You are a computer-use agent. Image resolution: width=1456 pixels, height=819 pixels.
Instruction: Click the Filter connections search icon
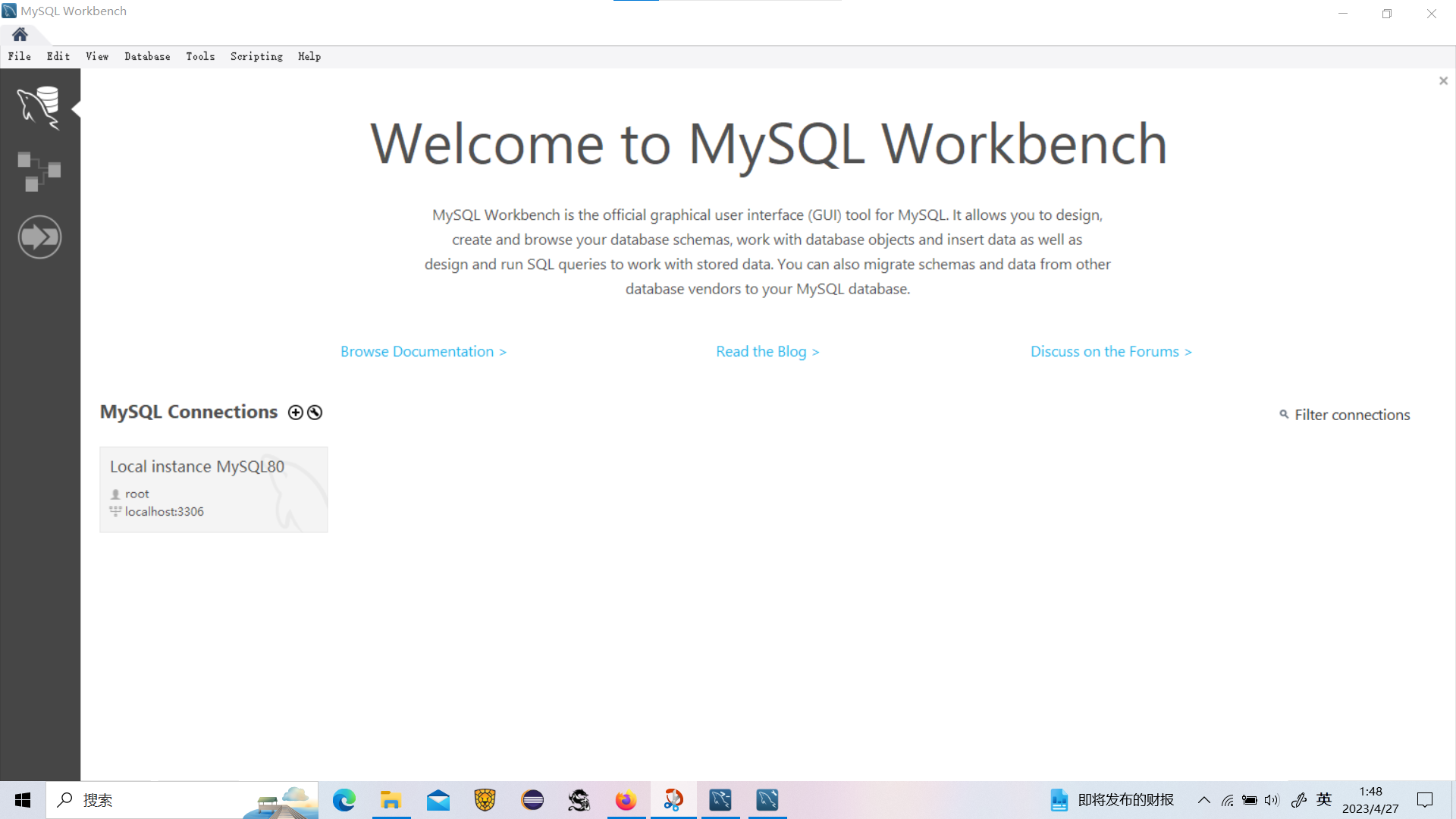pos(1284,414)
